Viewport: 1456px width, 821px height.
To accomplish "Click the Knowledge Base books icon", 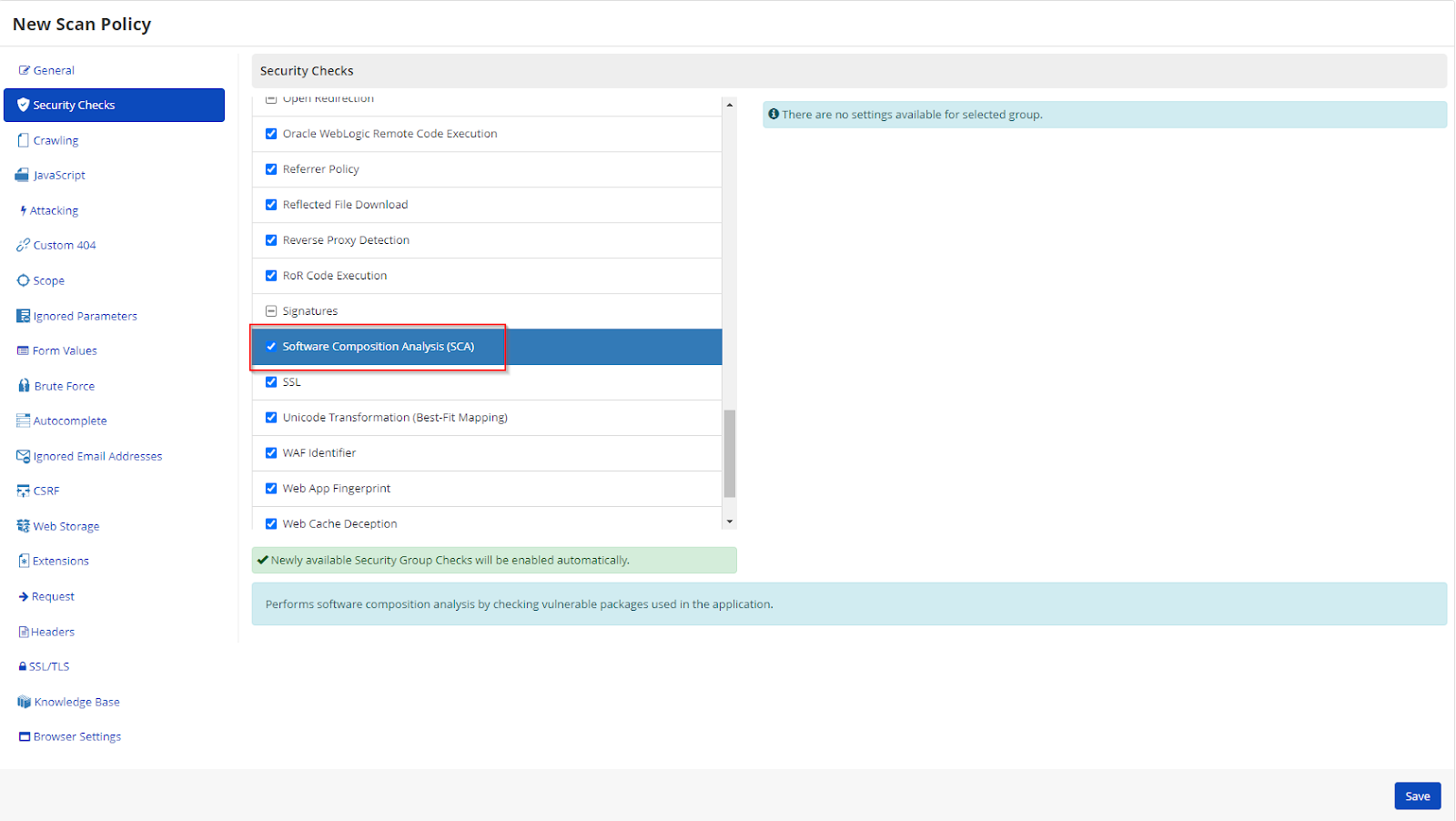I will (x=25, y=702).
